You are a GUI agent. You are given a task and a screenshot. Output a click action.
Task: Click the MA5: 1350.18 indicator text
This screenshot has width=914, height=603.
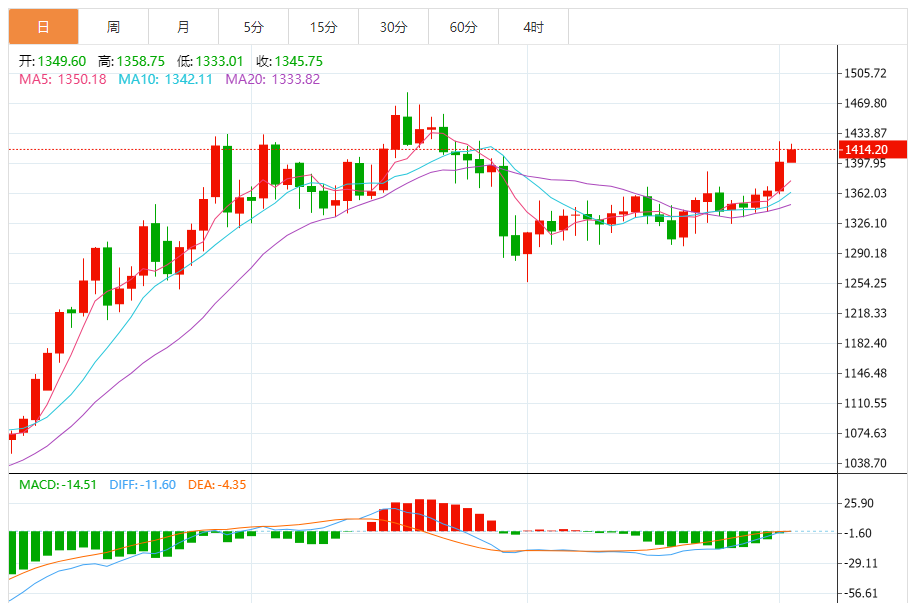(x=63, y=79)
